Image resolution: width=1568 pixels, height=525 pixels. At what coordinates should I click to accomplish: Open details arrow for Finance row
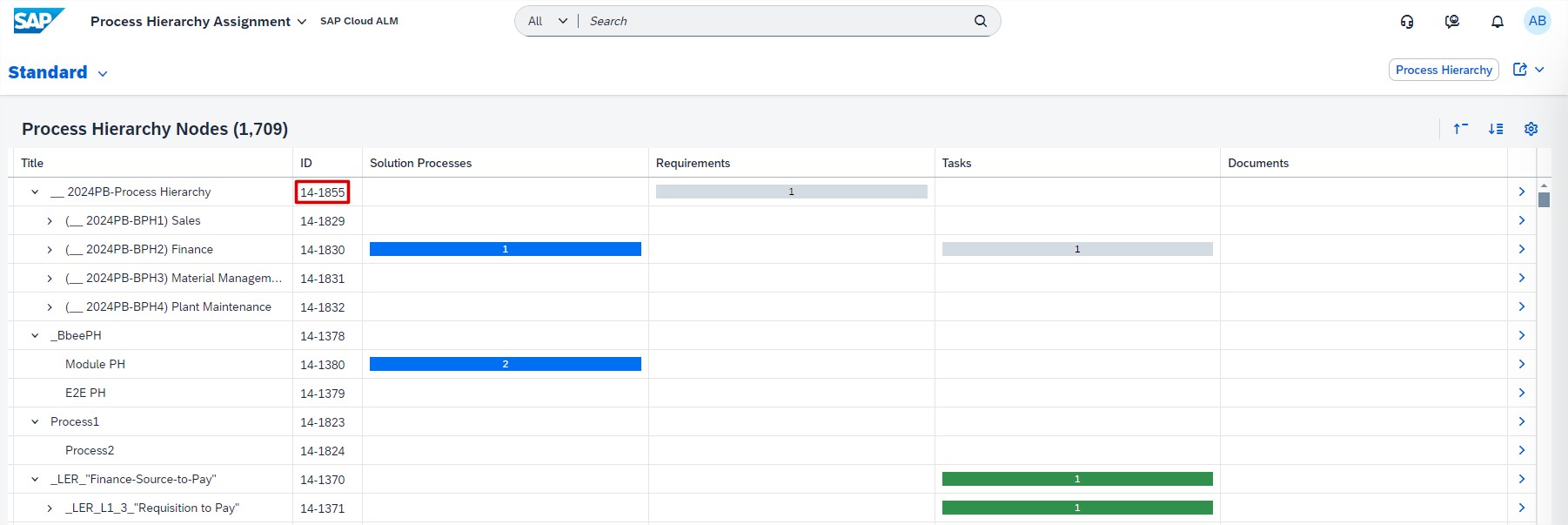point(1522,249)
